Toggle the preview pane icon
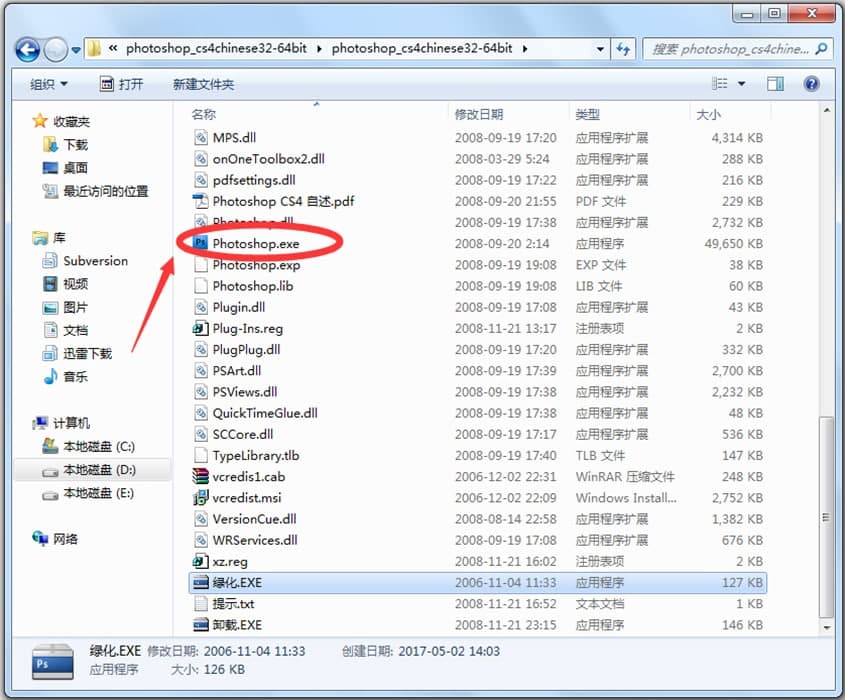The image size is (845, 700). coord(775,84)
